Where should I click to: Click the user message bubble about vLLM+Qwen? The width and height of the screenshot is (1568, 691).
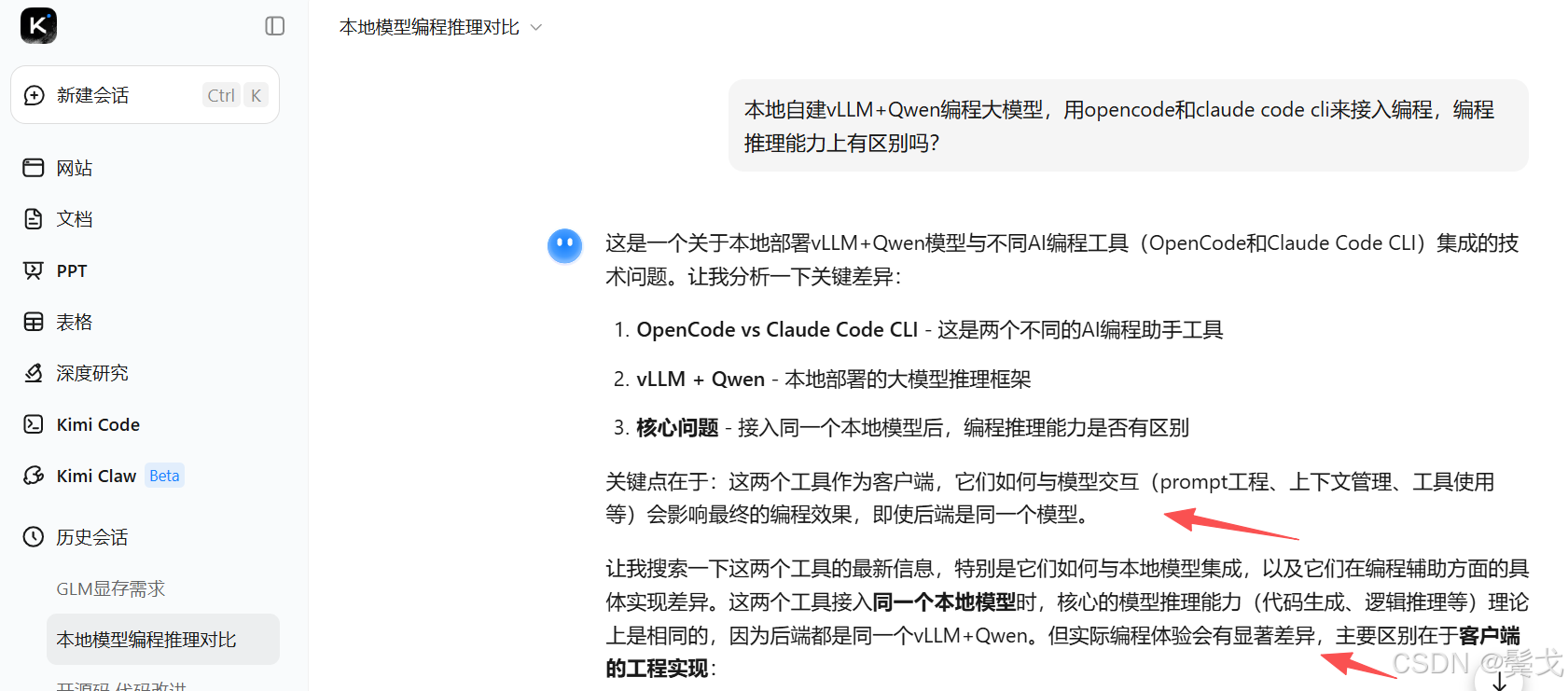pos(1129,126)
